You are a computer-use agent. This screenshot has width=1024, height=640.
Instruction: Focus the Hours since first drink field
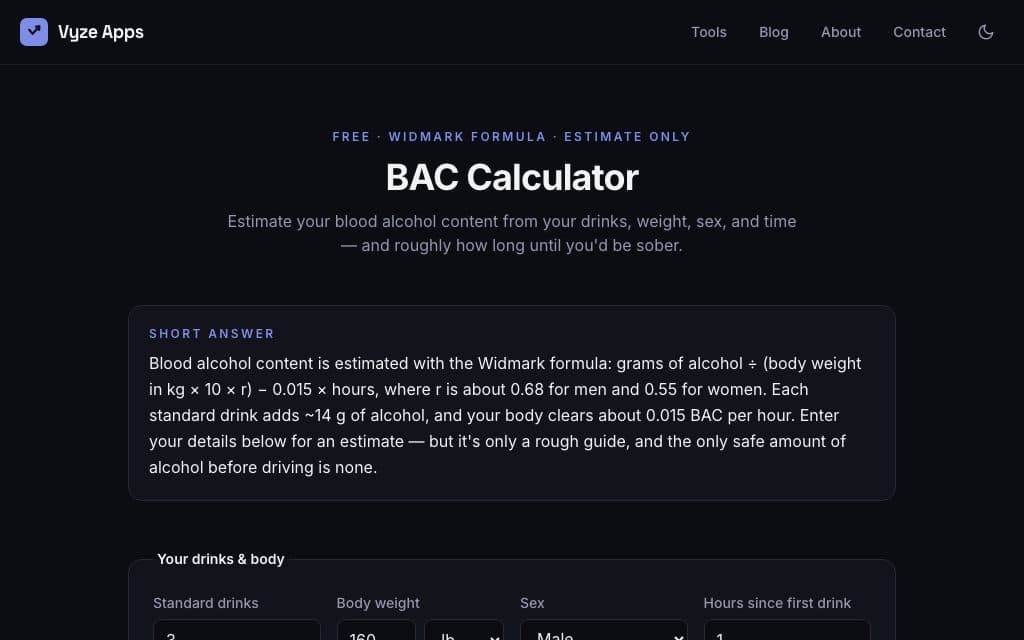point(787,631)
